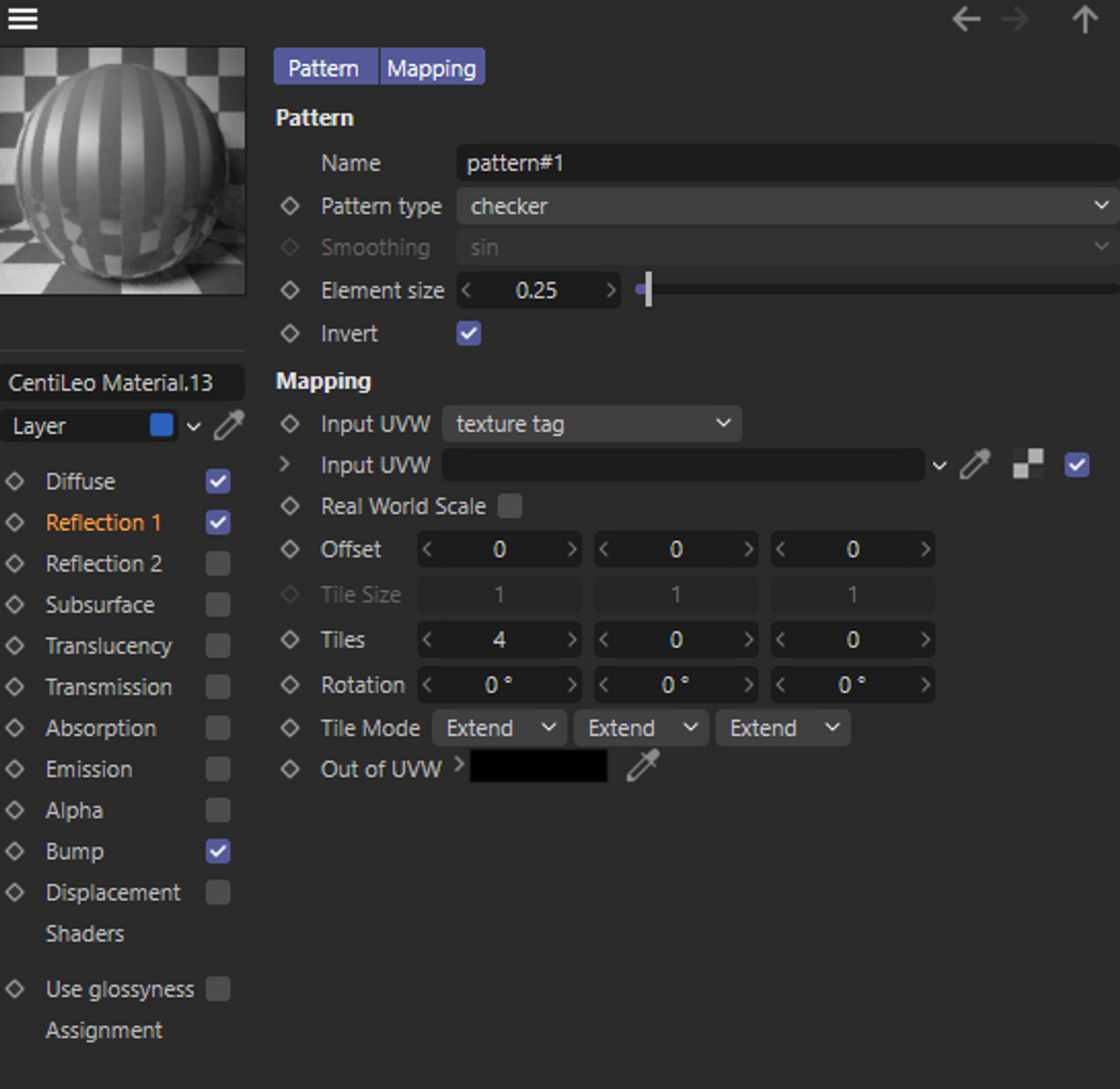Screen dimensions: 1120x1089
Task: Open the second Tile Mode Extend dropdown
Action: (641, 728)
